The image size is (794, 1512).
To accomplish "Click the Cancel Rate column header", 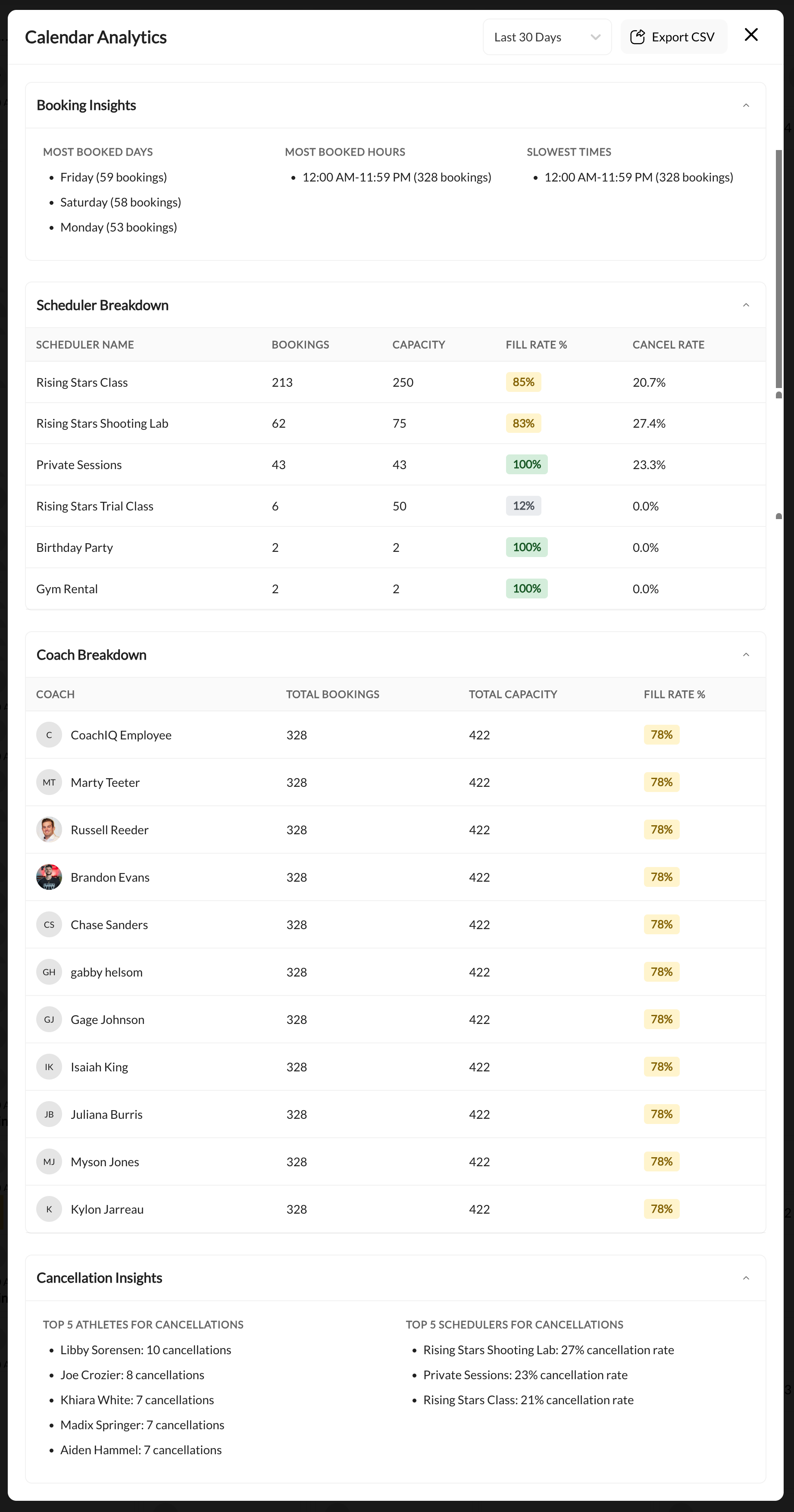I will tap(668, 344).
